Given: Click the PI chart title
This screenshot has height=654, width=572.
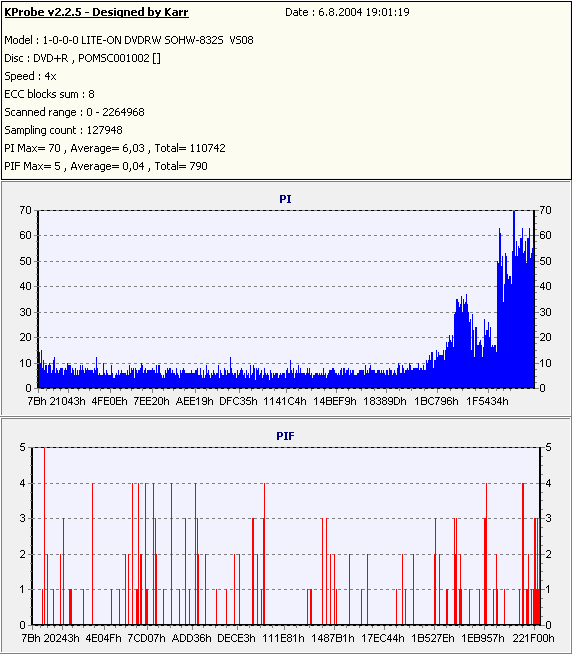Looking at the screenshot, I should [x=285, y=199].
